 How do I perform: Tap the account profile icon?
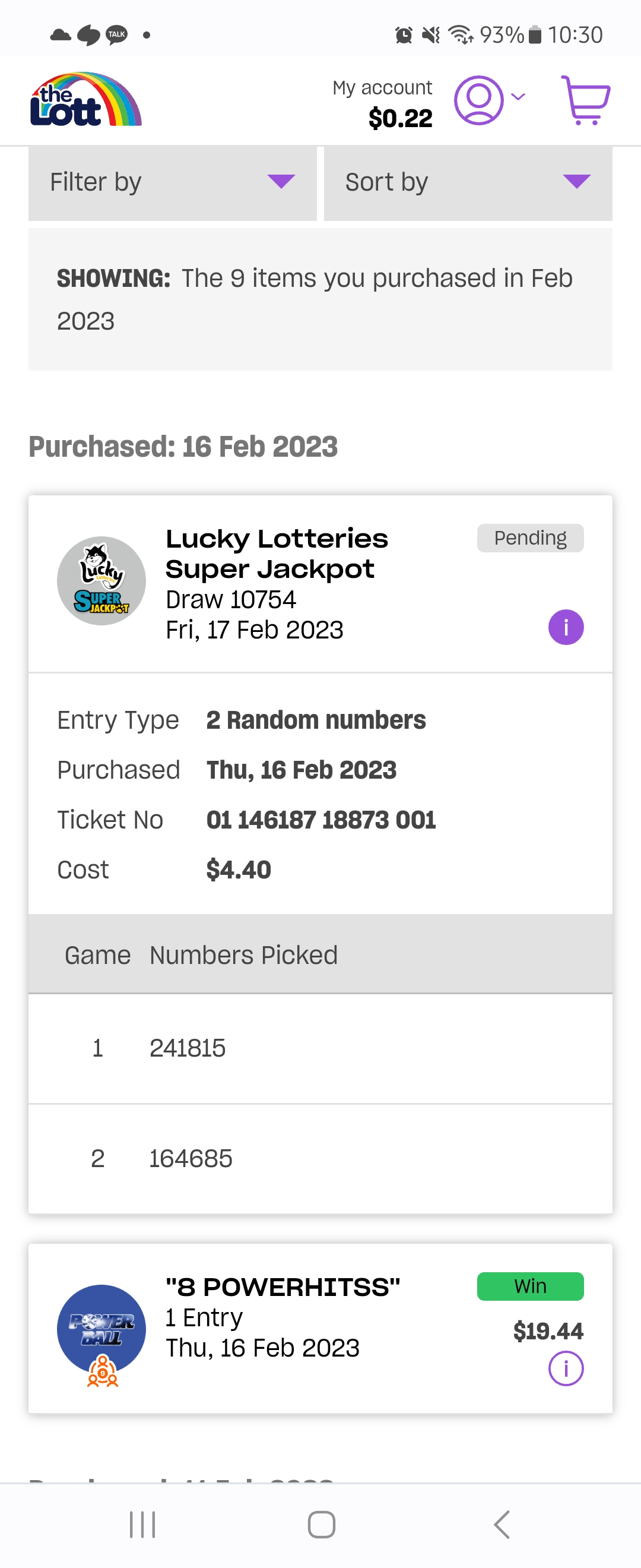coord(478,100)
